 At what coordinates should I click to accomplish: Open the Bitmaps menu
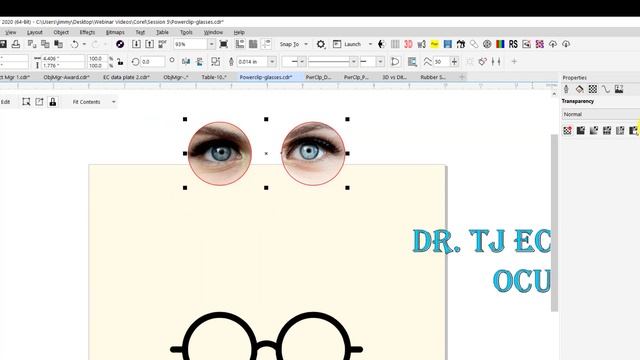[x=115, y=32]
